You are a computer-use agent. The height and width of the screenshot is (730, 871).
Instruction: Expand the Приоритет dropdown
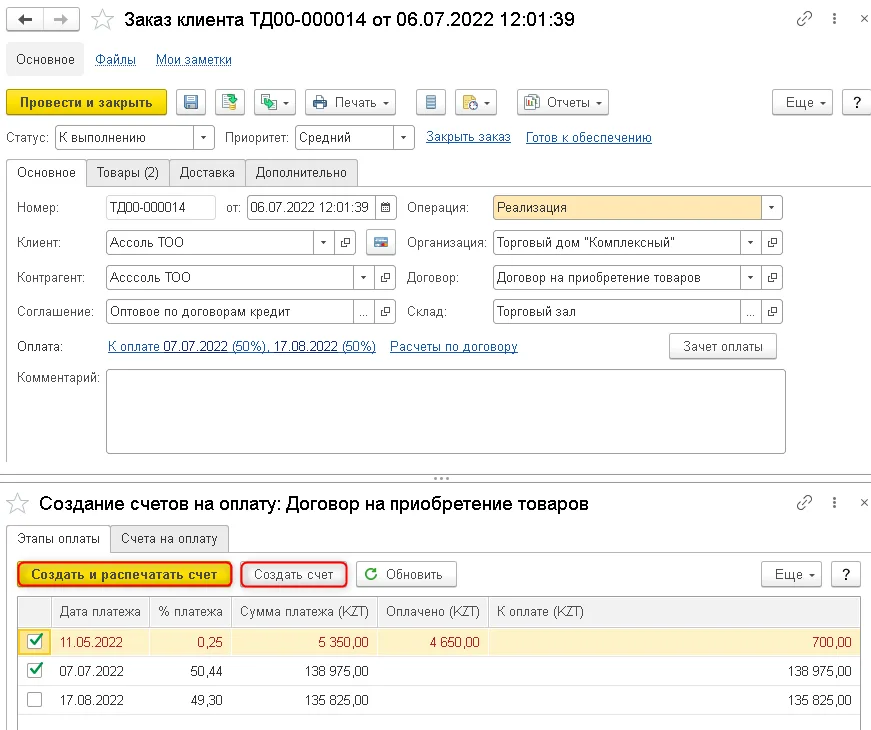pos(403,137)
